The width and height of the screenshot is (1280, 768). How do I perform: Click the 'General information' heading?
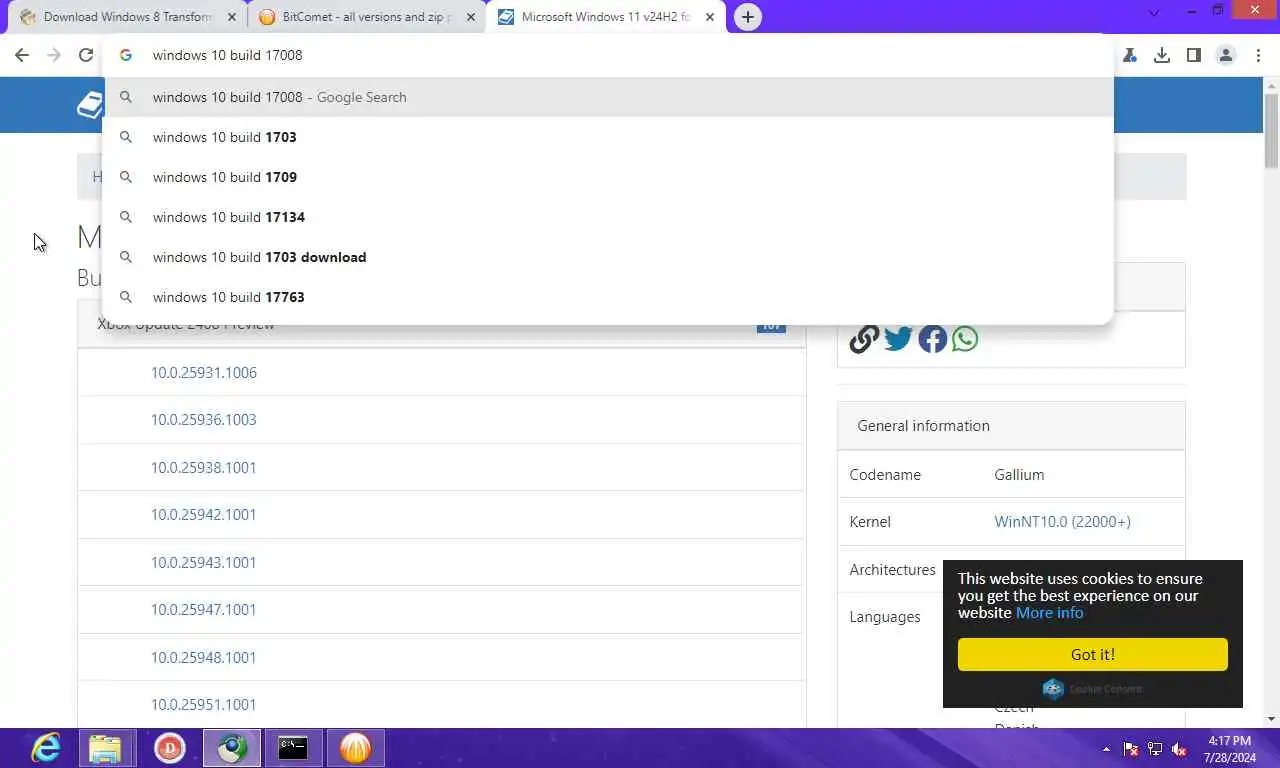(923, 425)
